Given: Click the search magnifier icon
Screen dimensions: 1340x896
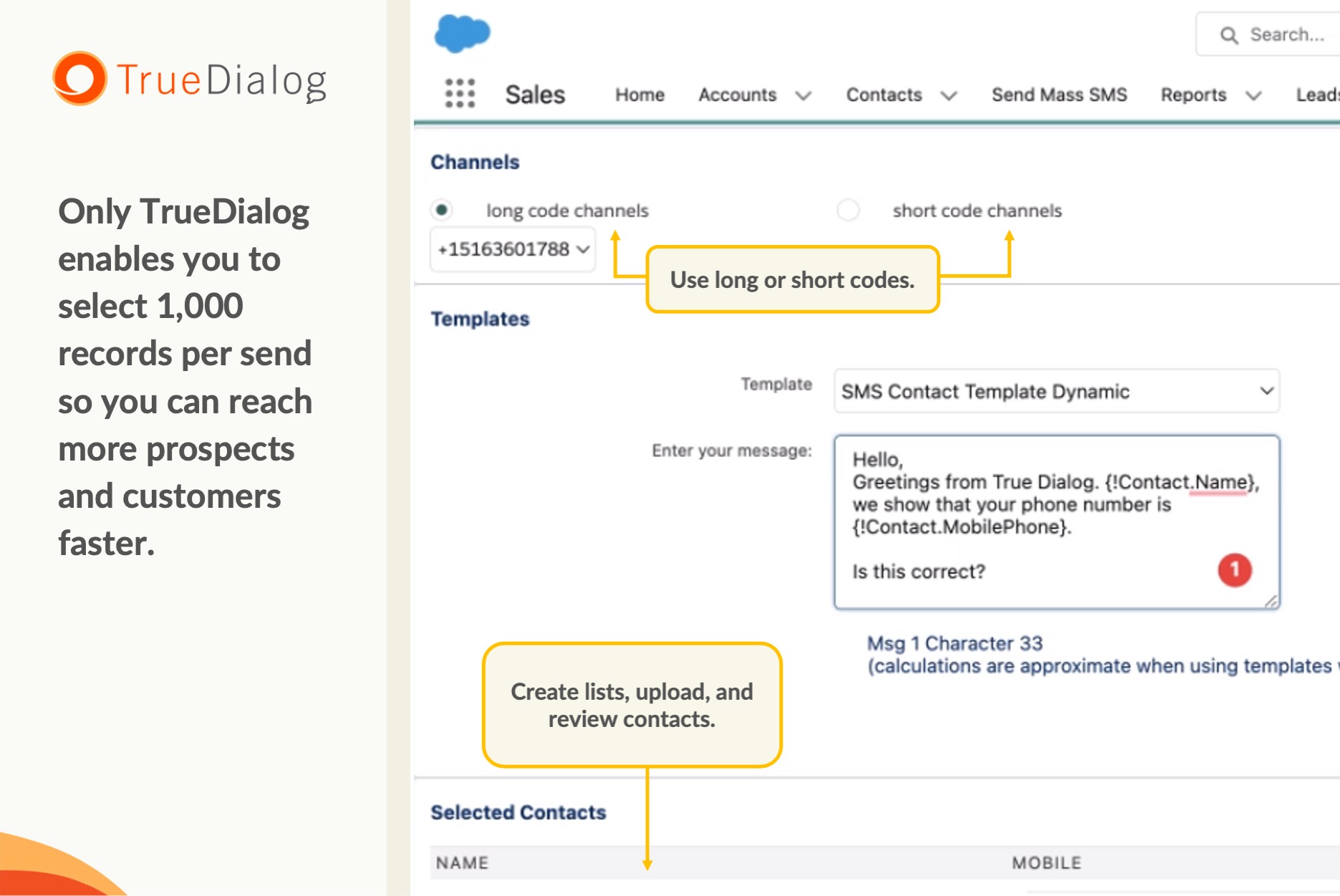Looking at the screenshot, I should (x=1229, y=35).
